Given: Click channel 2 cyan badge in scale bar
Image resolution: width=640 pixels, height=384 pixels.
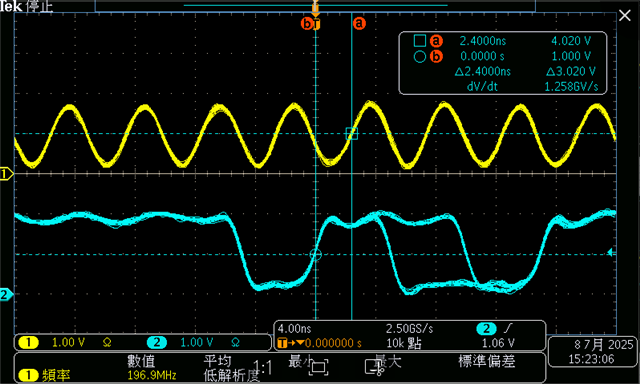Looking at the screenshot, I should click(157, 342).
